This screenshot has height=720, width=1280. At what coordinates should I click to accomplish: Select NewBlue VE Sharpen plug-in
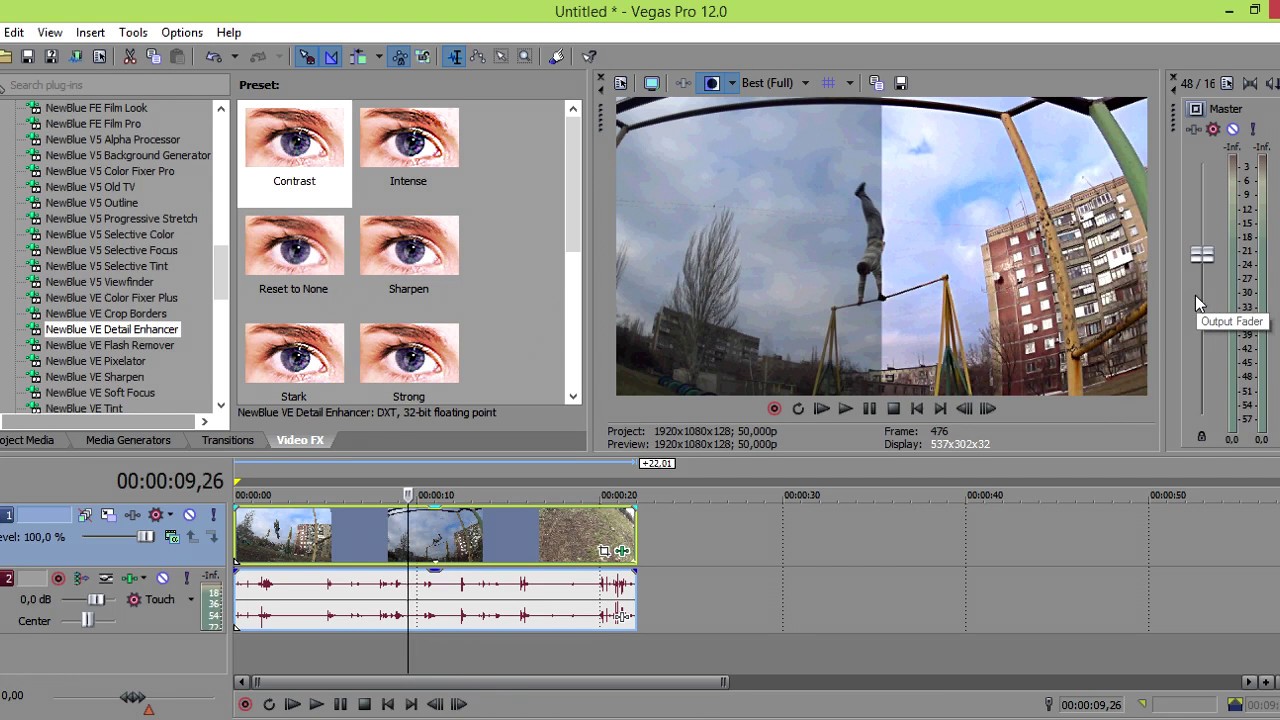point(94,377)
